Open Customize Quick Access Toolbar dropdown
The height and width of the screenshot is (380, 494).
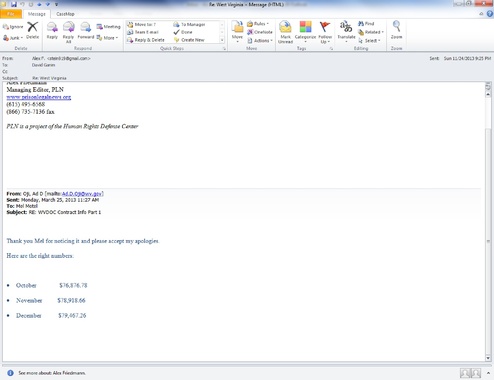point(56,4)
